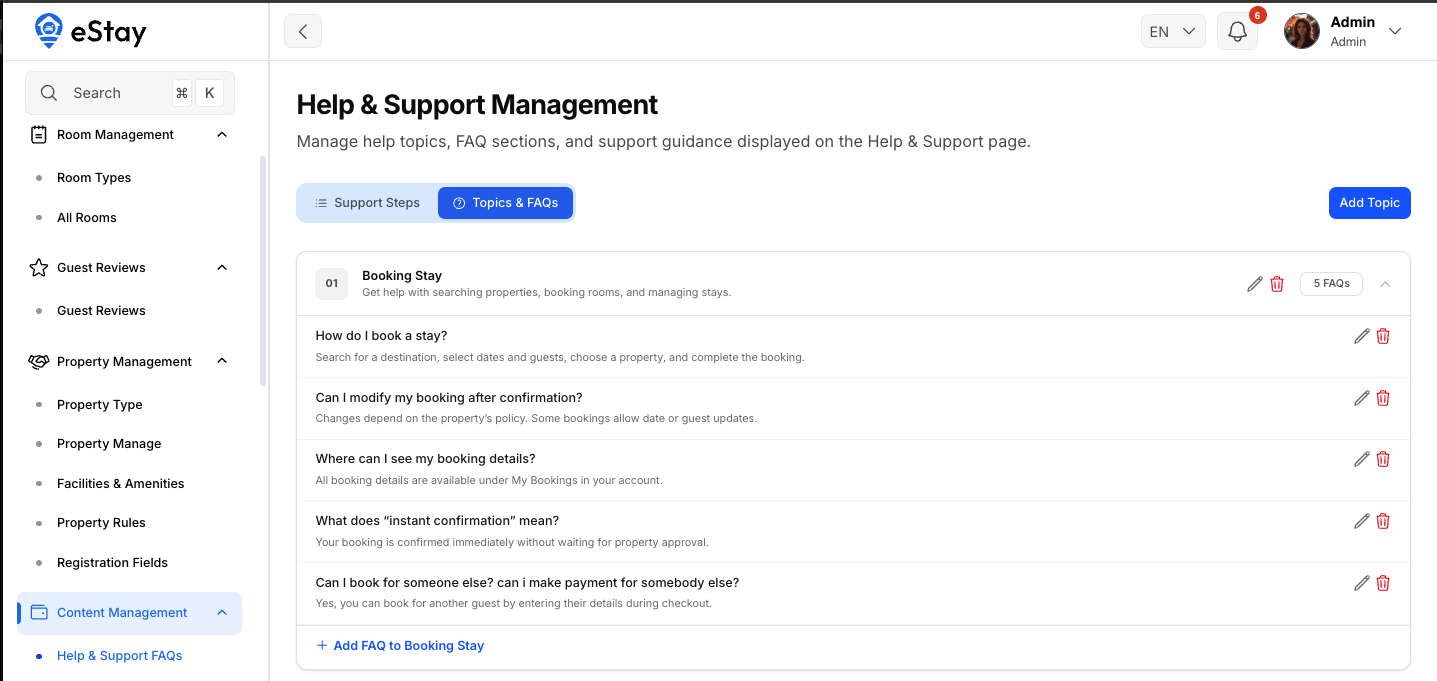The height and width of the screenshot is (681, 1437).
Task: Open All Rooms in sidebar
Action: 87,217
